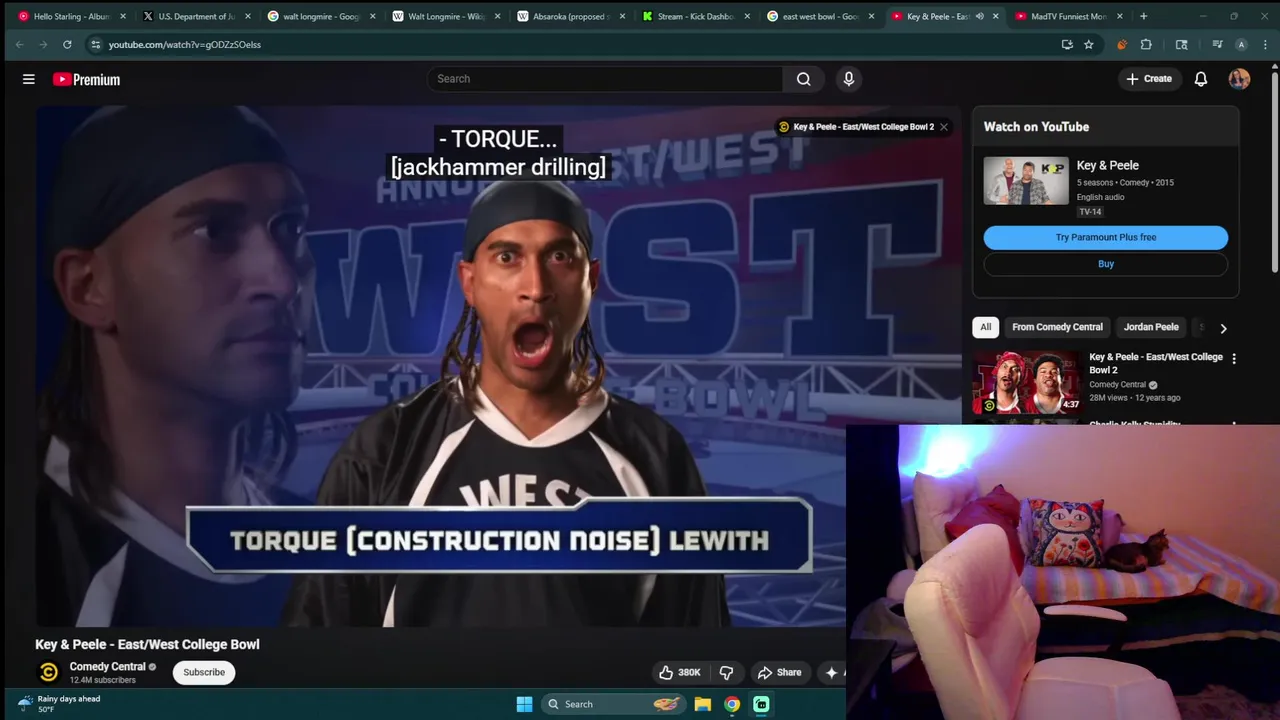Switch to the MadTV Funniest Moments tab
This screenshot has width=1280, height=720.
coord(1068,16)
